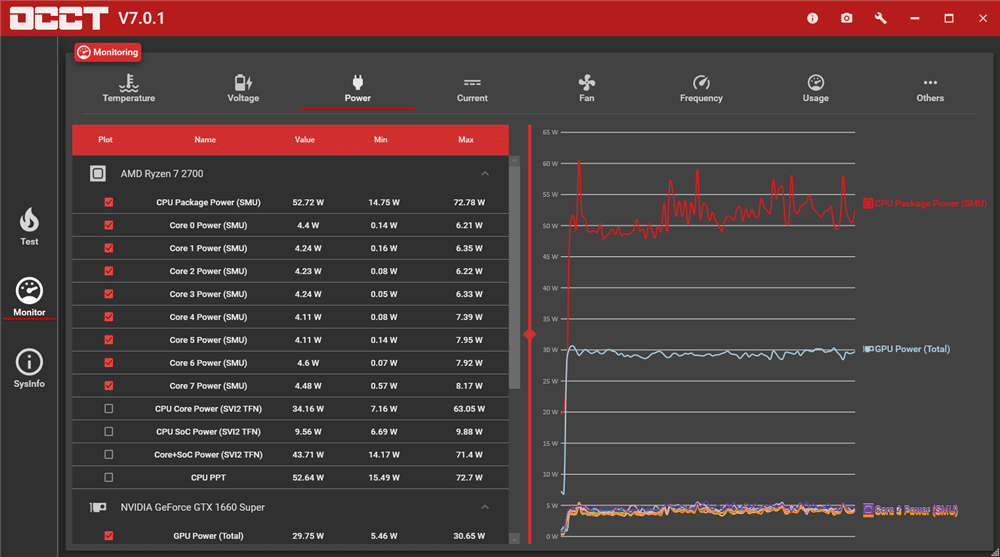
Task: Click the AMD Ryzen 7 2700 group label
Action: (x=162, y=174)
